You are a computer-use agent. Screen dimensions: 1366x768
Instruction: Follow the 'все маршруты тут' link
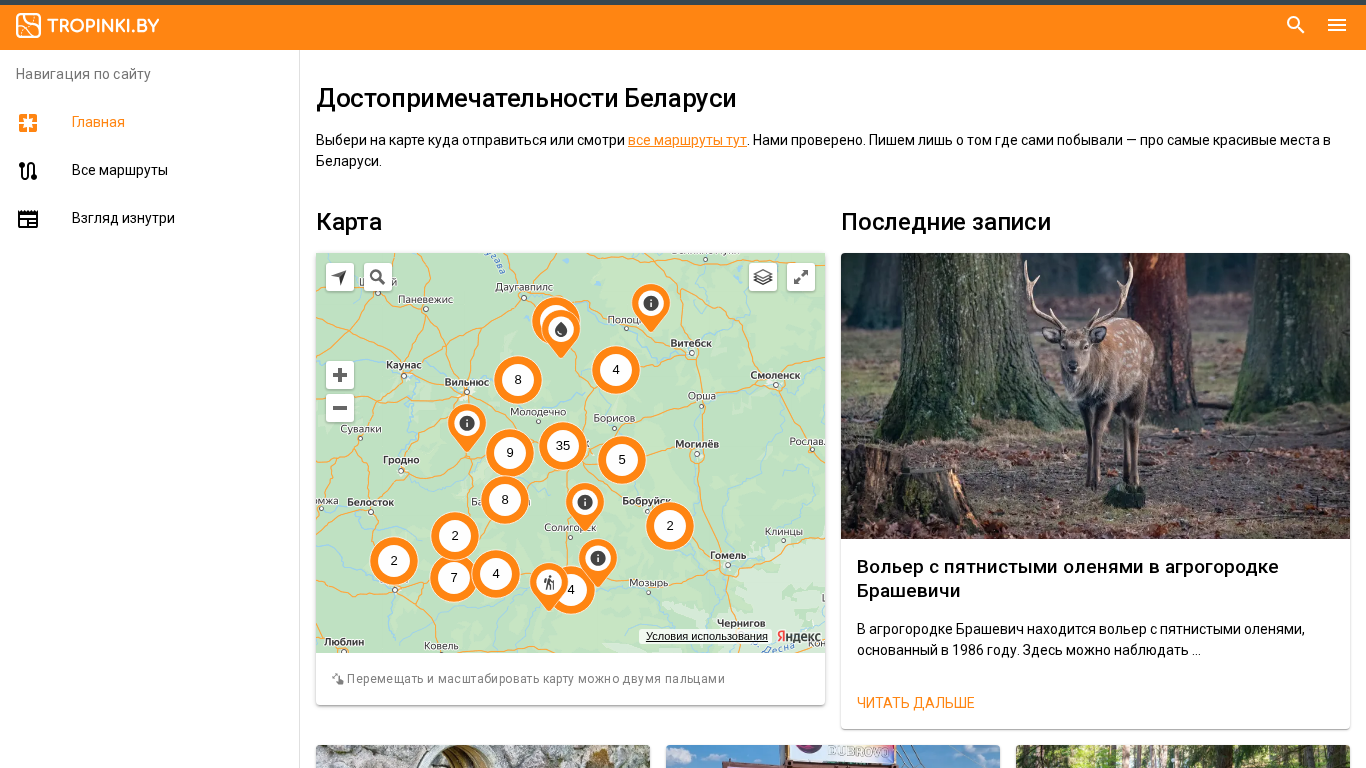[686, 140]
